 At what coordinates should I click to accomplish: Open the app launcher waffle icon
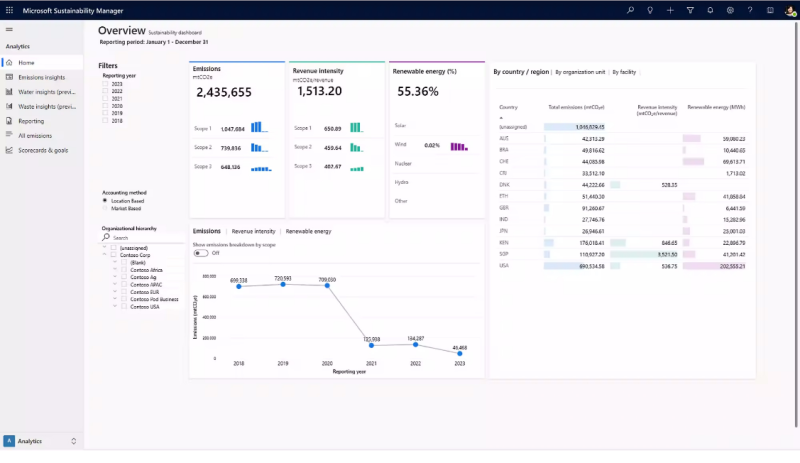pyautogui.click(x=9, y=10)
